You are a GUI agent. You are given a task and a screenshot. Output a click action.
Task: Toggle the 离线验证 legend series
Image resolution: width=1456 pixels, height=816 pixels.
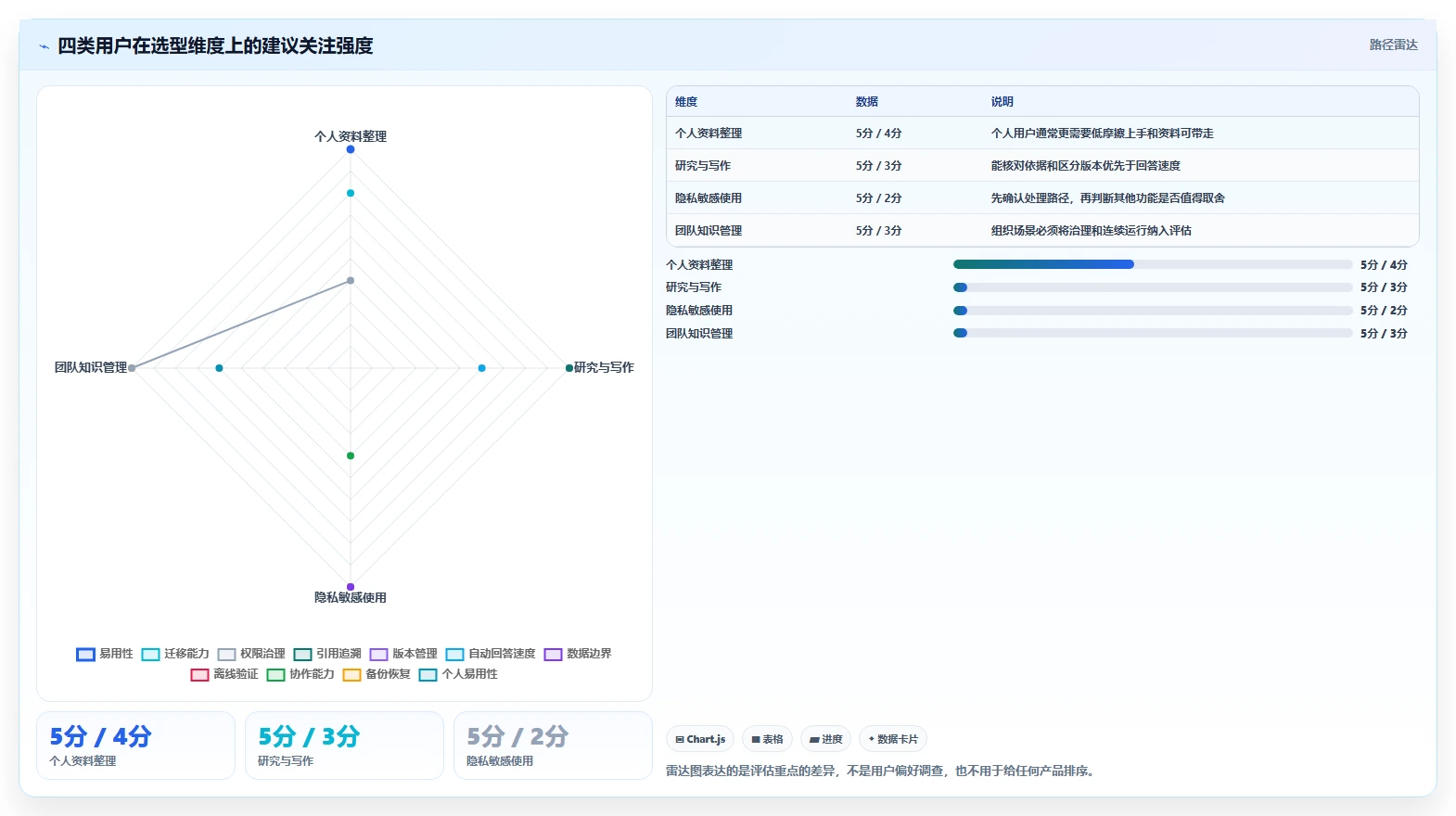point(224,674)
